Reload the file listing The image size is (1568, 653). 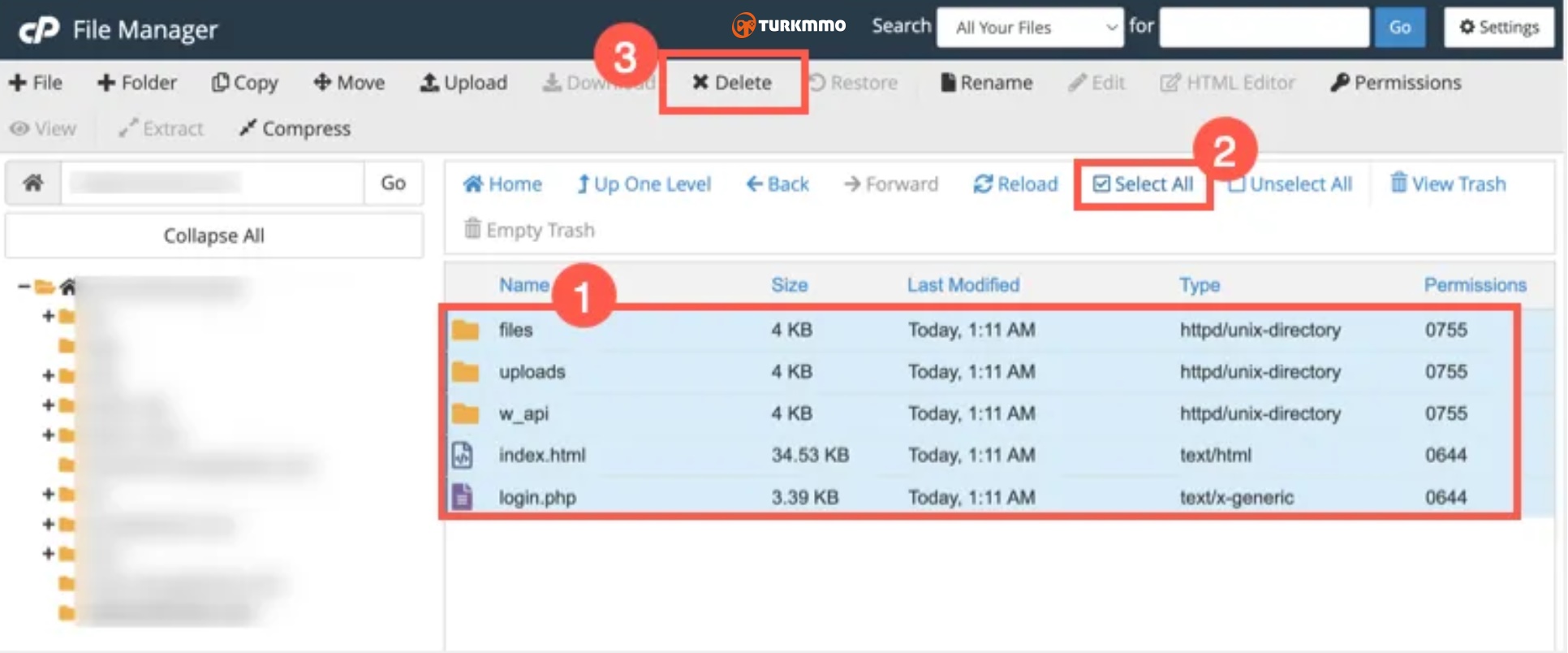coord(1015,184)
